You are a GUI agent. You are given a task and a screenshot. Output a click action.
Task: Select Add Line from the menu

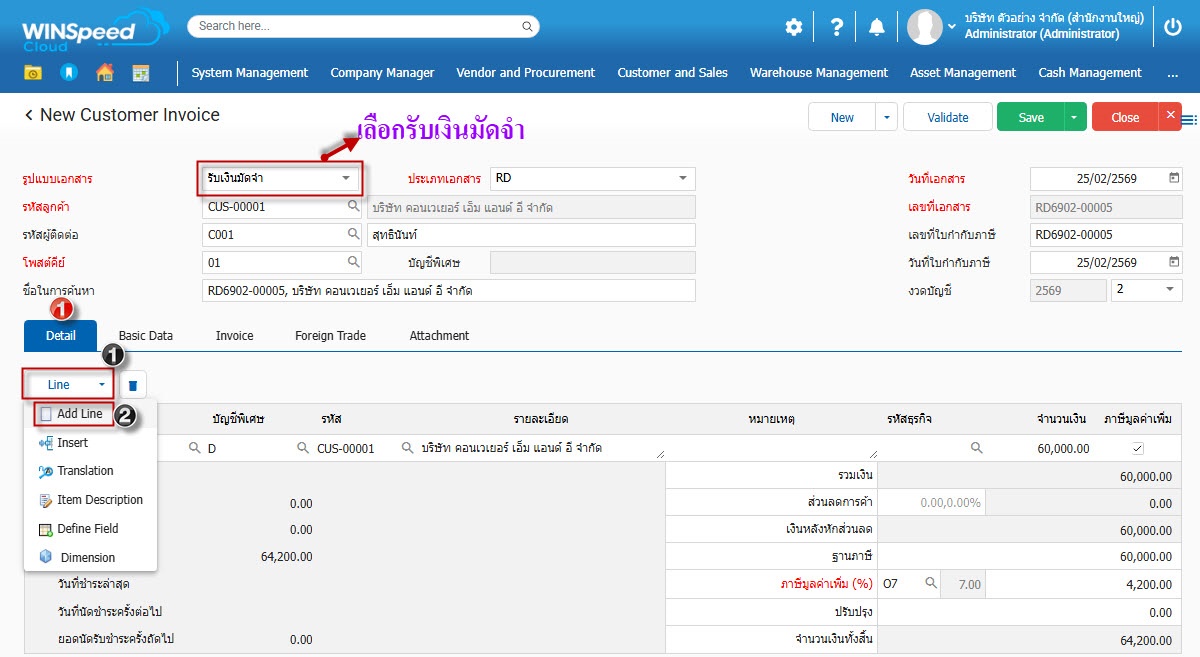(79, 414)
